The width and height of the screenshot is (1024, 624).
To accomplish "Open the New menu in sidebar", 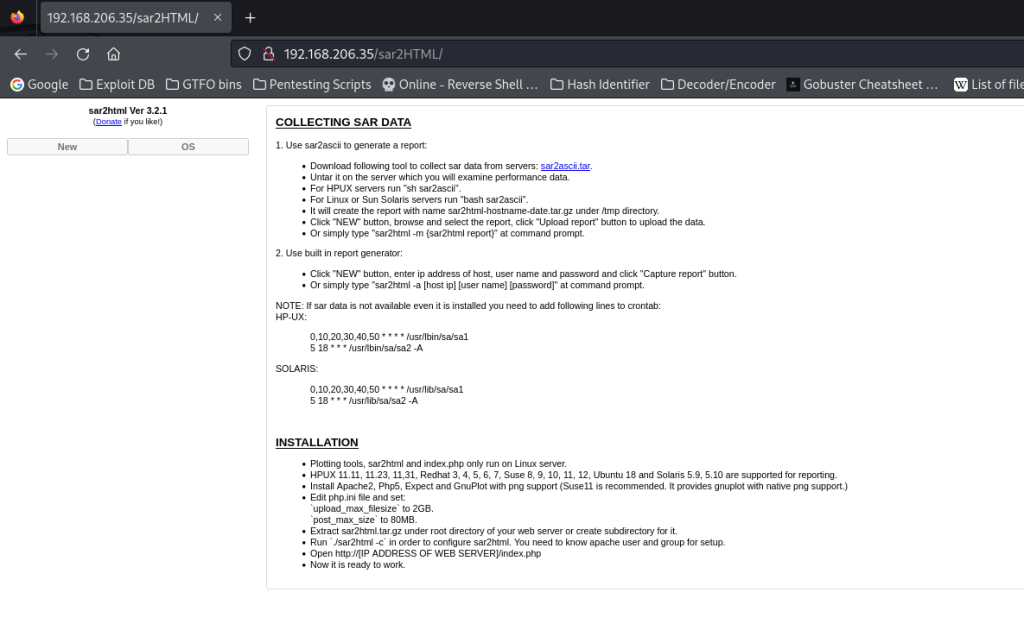I will coord(67,147).
